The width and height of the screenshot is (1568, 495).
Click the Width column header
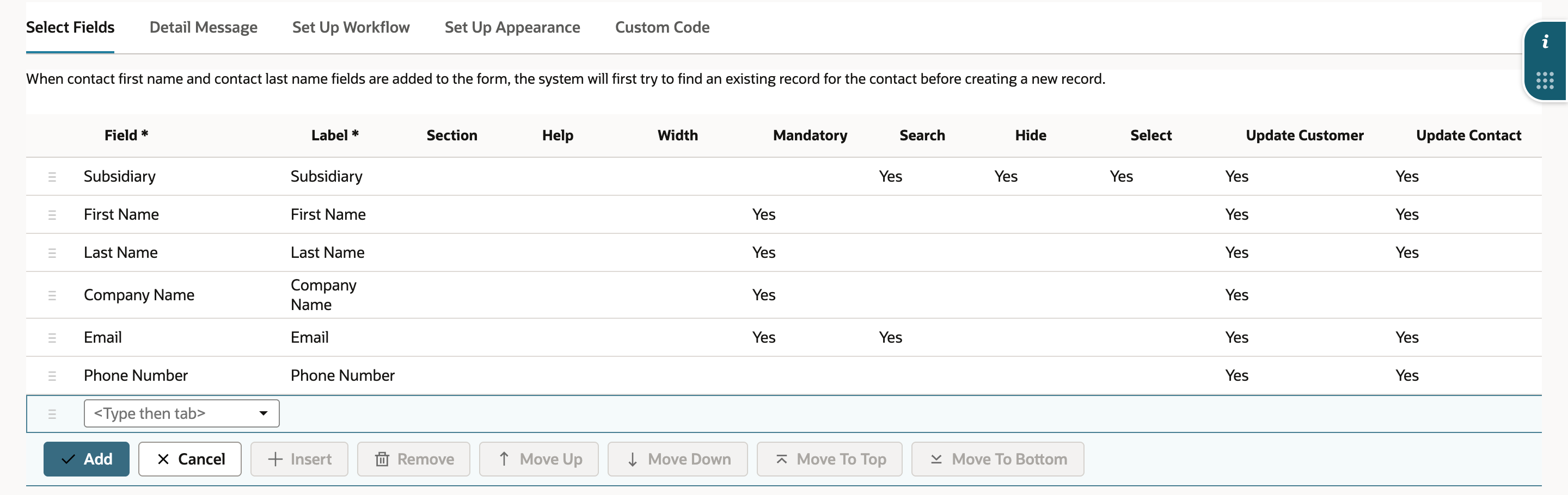tap(677, 135)
